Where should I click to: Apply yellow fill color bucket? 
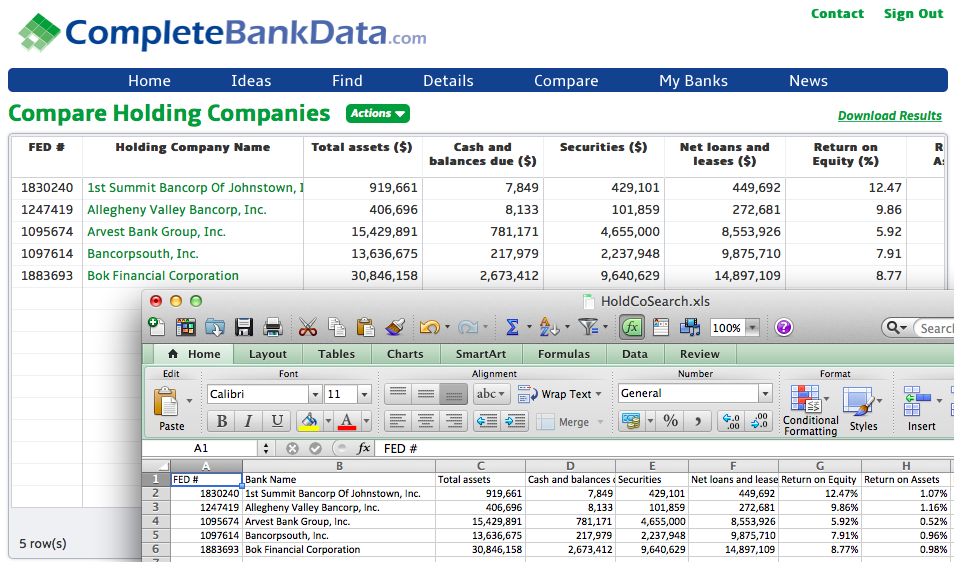(310, 421)
